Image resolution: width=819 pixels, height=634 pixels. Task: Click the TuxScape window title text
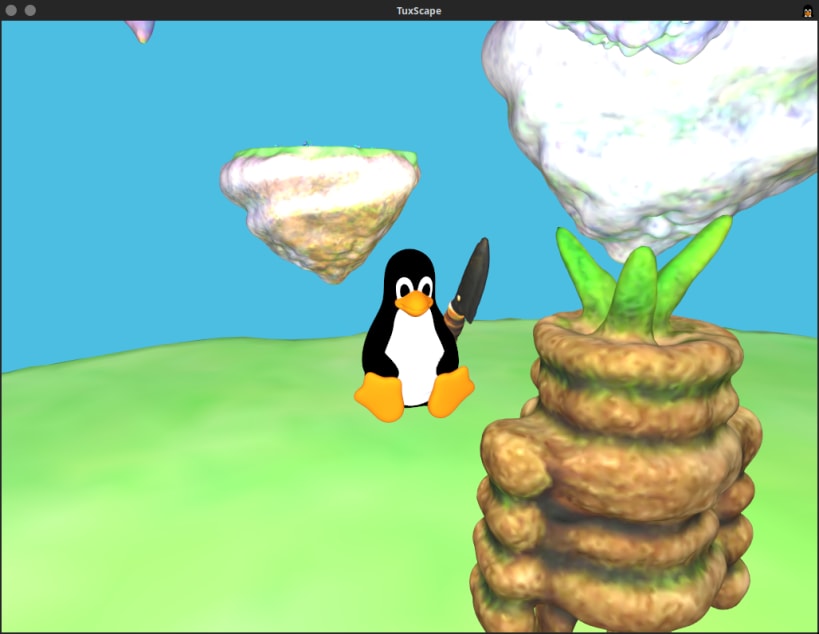tap(419, 11)
